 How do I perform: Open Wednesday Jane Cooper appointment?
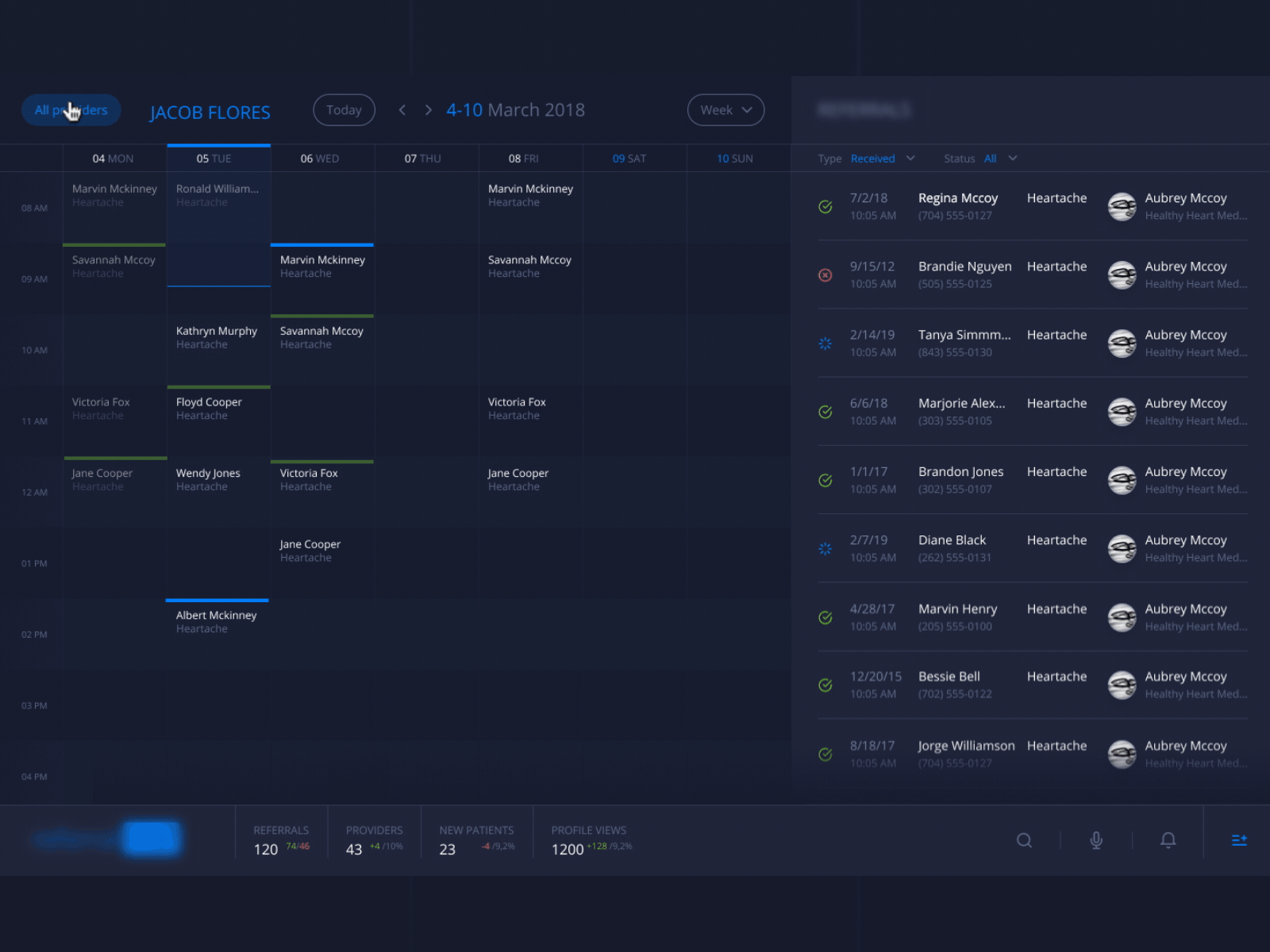click(x=322, y=563)
